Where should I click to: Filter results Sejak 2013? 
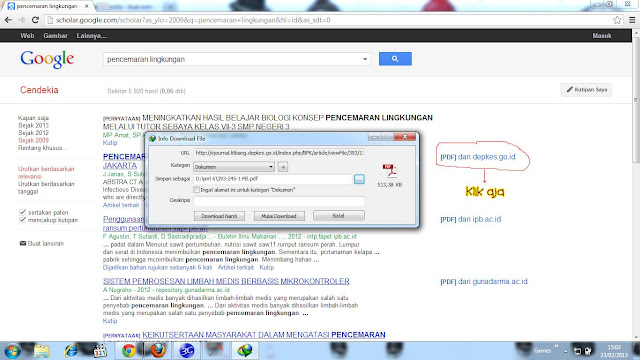[33, 125]
